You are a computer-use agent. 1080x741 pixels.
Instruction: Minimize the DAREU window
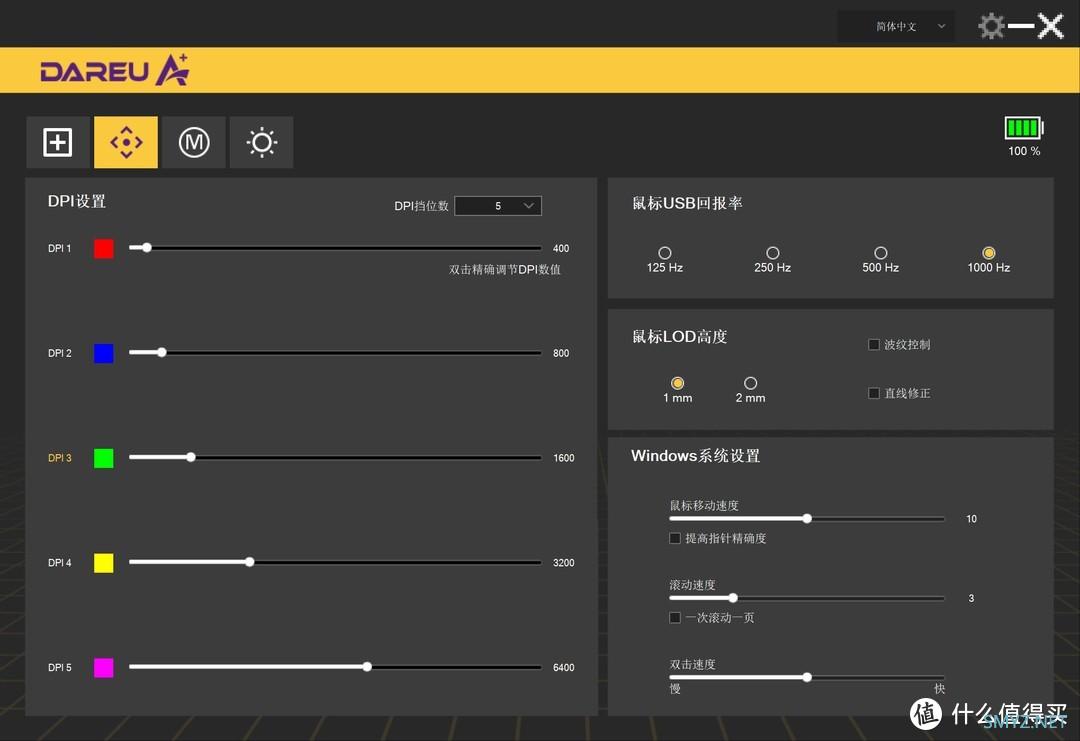click(1021, 26)
